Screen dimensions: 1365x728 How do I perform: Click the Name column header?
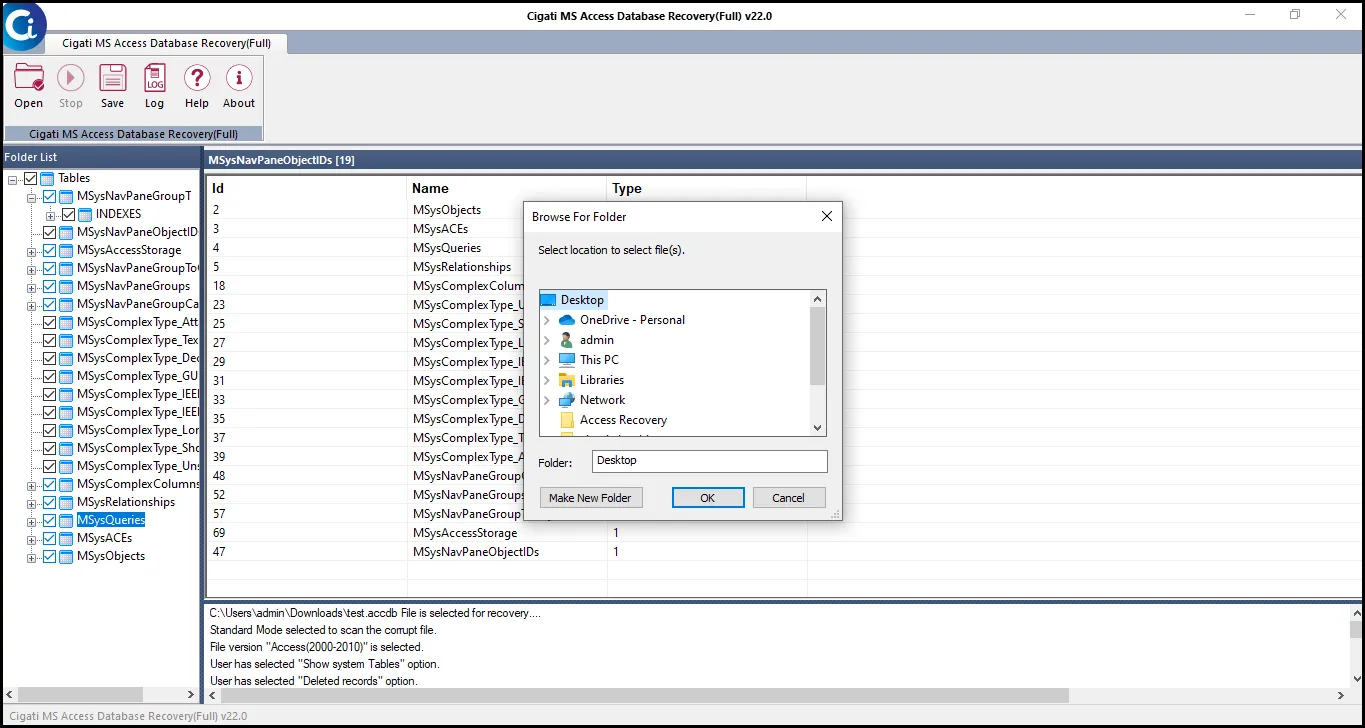click(x=507, y=188)
